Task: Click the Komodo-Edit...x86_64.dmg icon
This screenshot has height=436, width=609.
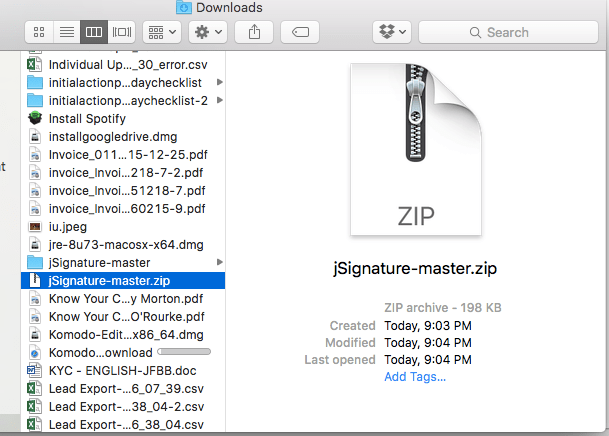Action: tap(35, 335)
